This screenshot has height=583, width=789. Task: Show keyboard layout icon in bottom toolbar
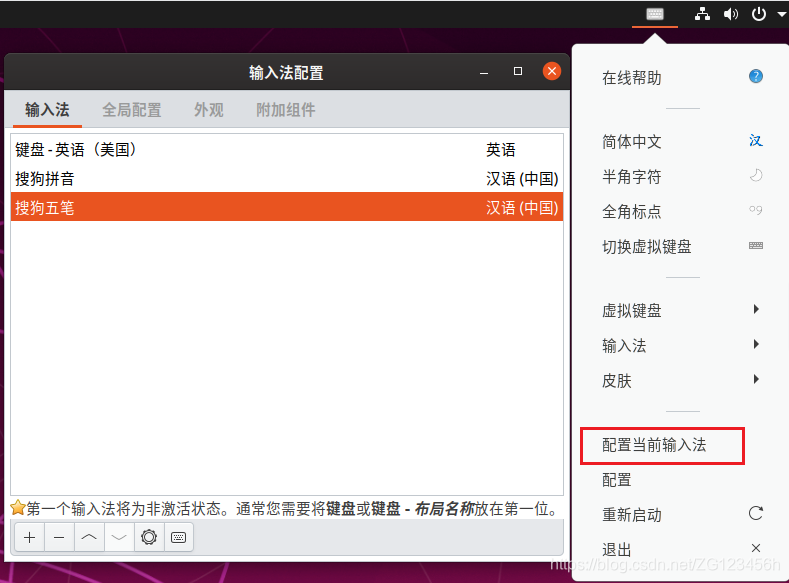click(x=179, y=537)
